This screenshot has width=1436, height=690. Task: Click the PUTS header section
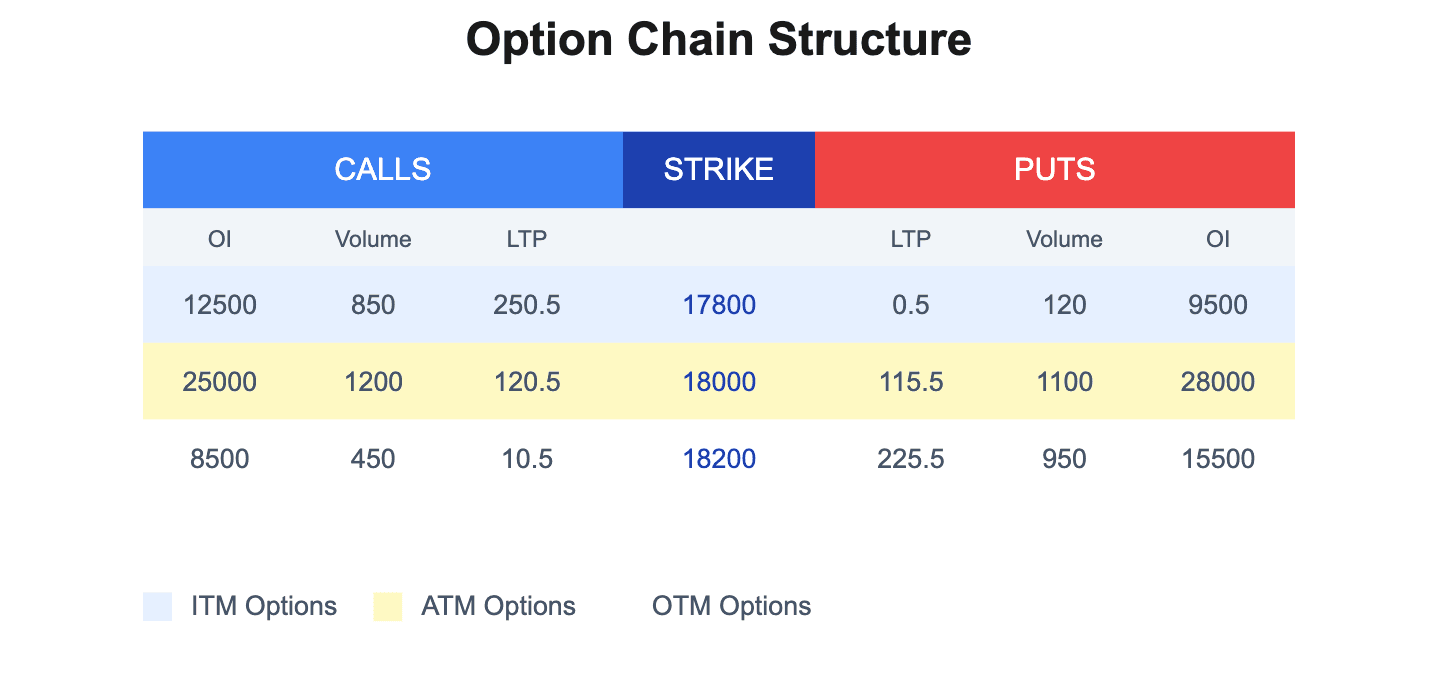[1054, 169]
